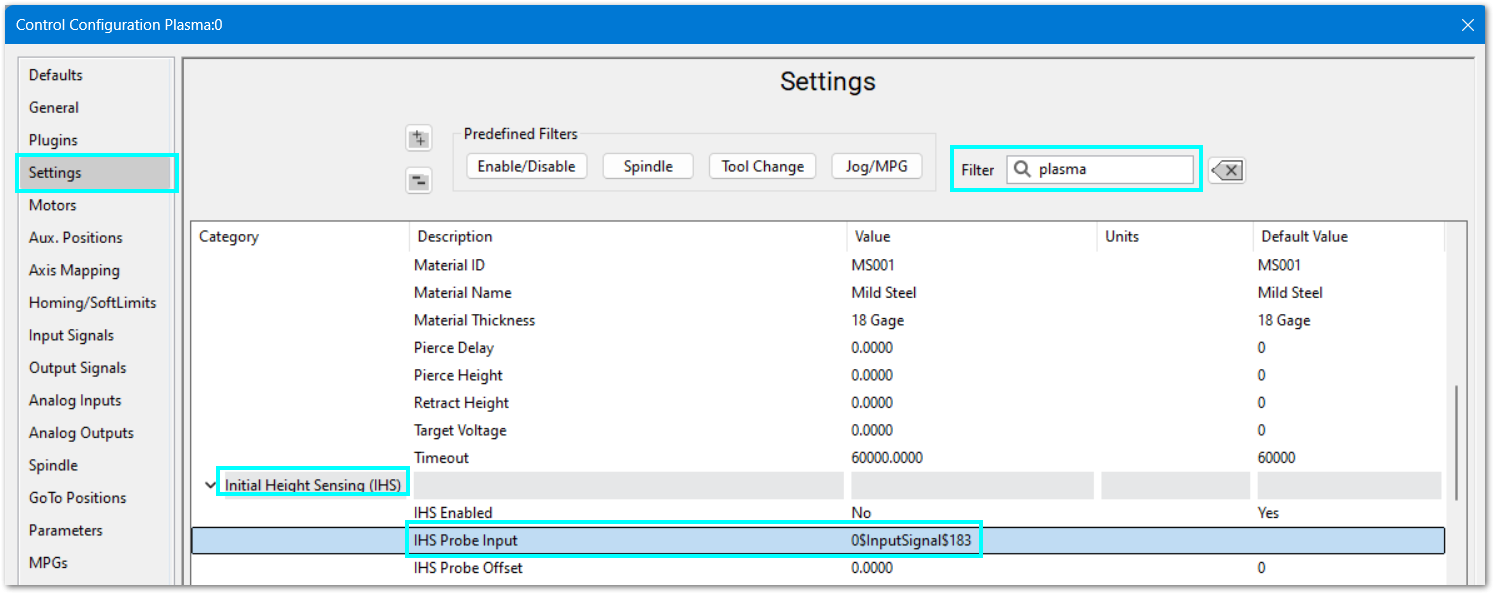Screen dimensions: 1494x594
Task: Open the Plugins page in the sidebar
Action: tap(53, 140)
